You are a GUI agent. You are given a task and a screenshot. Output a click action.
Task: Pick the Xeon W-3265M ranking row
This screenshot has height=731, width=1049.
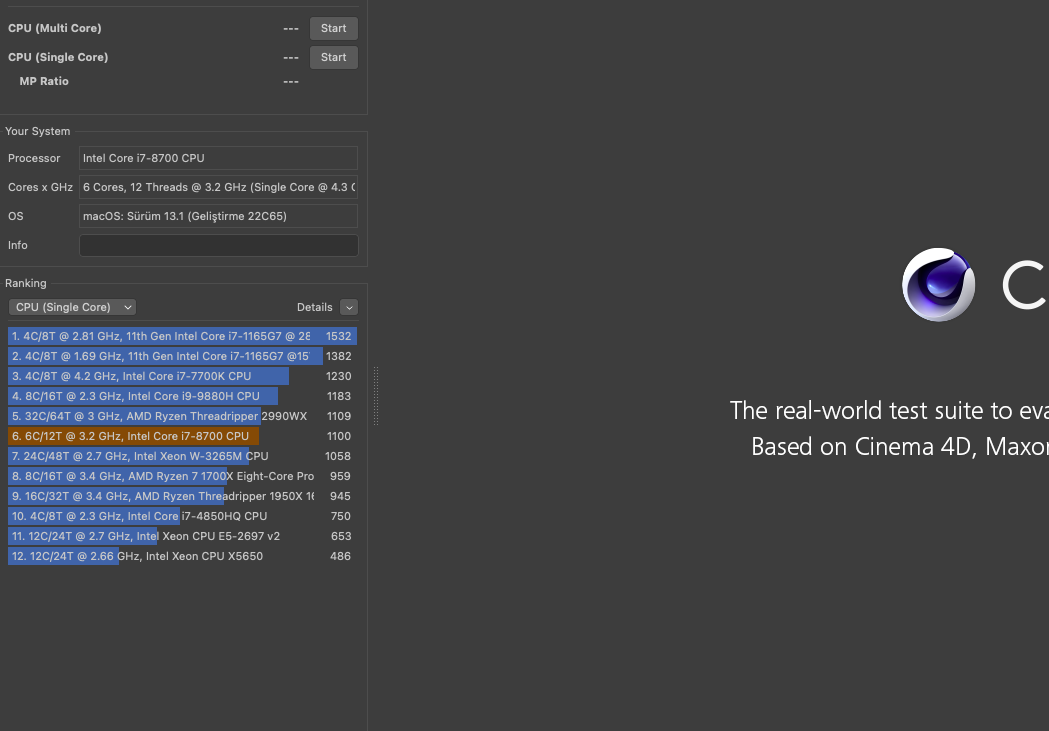point(182,457)
